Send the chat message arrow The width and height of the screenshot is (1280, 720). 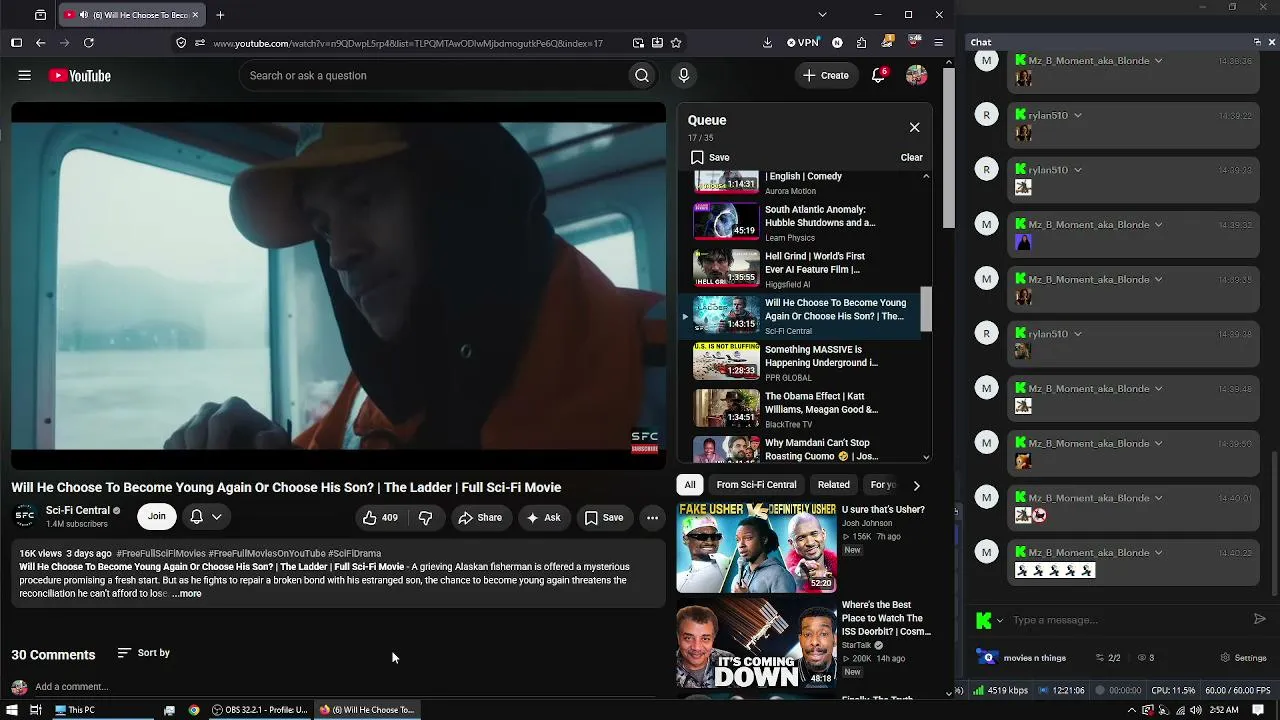[1260, 620]
